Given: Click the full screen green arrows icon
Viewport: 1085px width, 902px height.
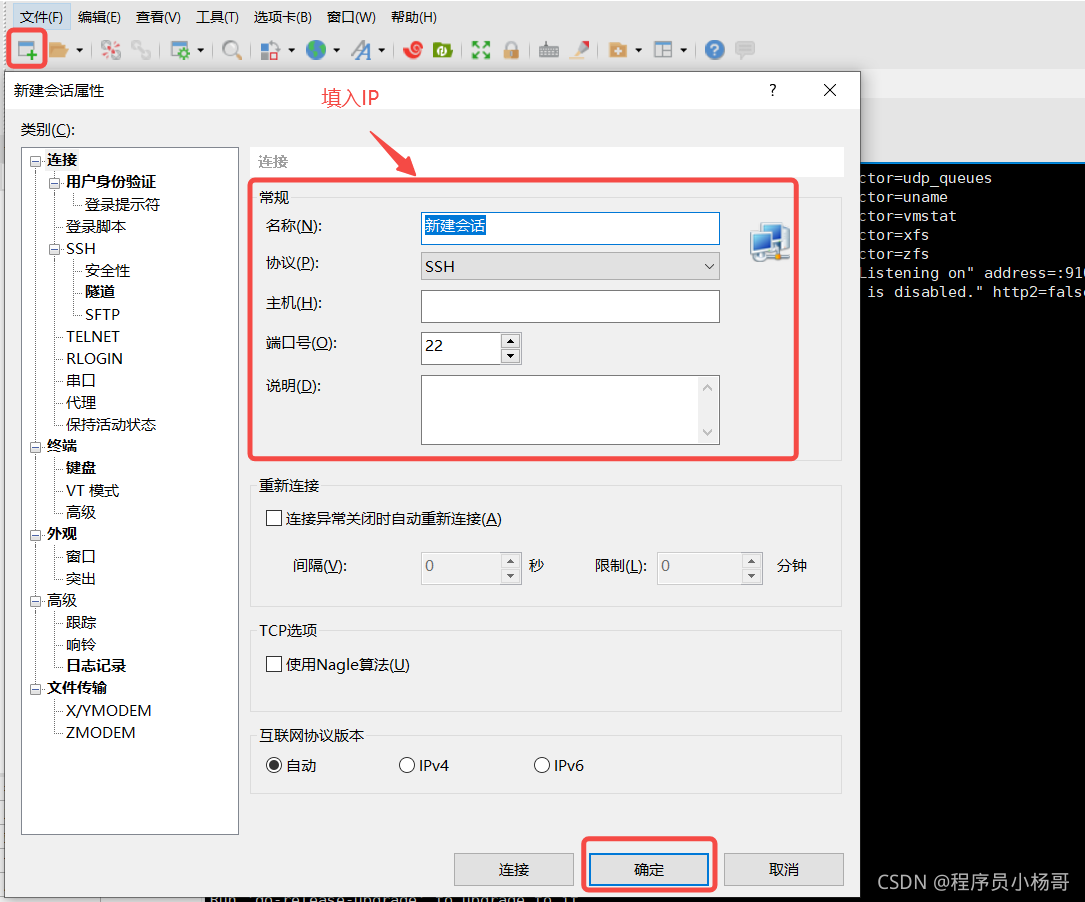Looking at the screenshot, I should pos(481,50).
